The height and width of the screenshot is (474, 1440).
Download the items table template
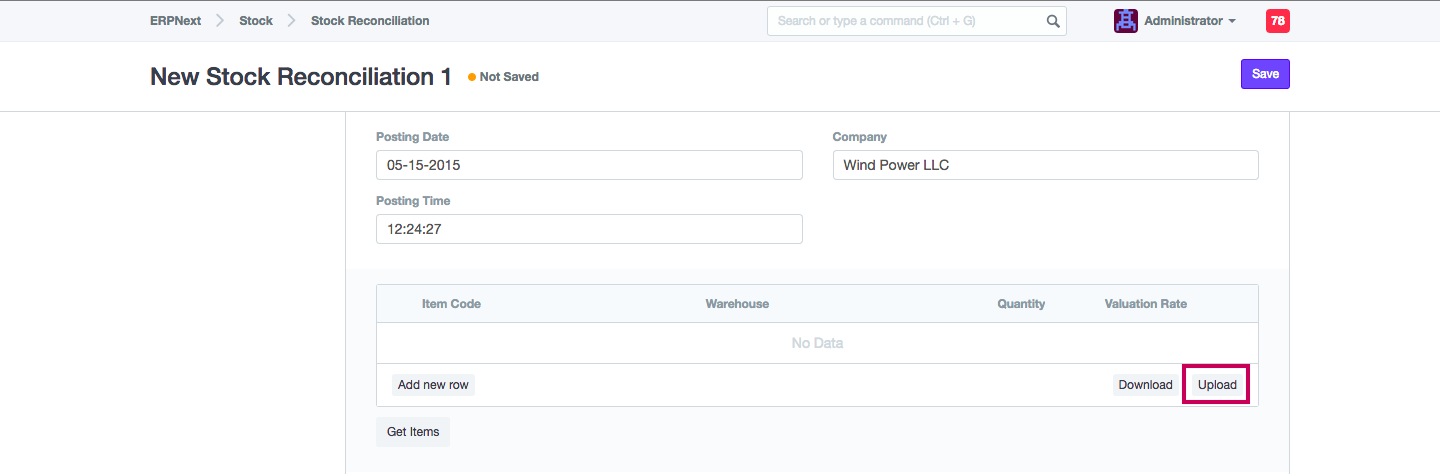tap(1145, 385)
